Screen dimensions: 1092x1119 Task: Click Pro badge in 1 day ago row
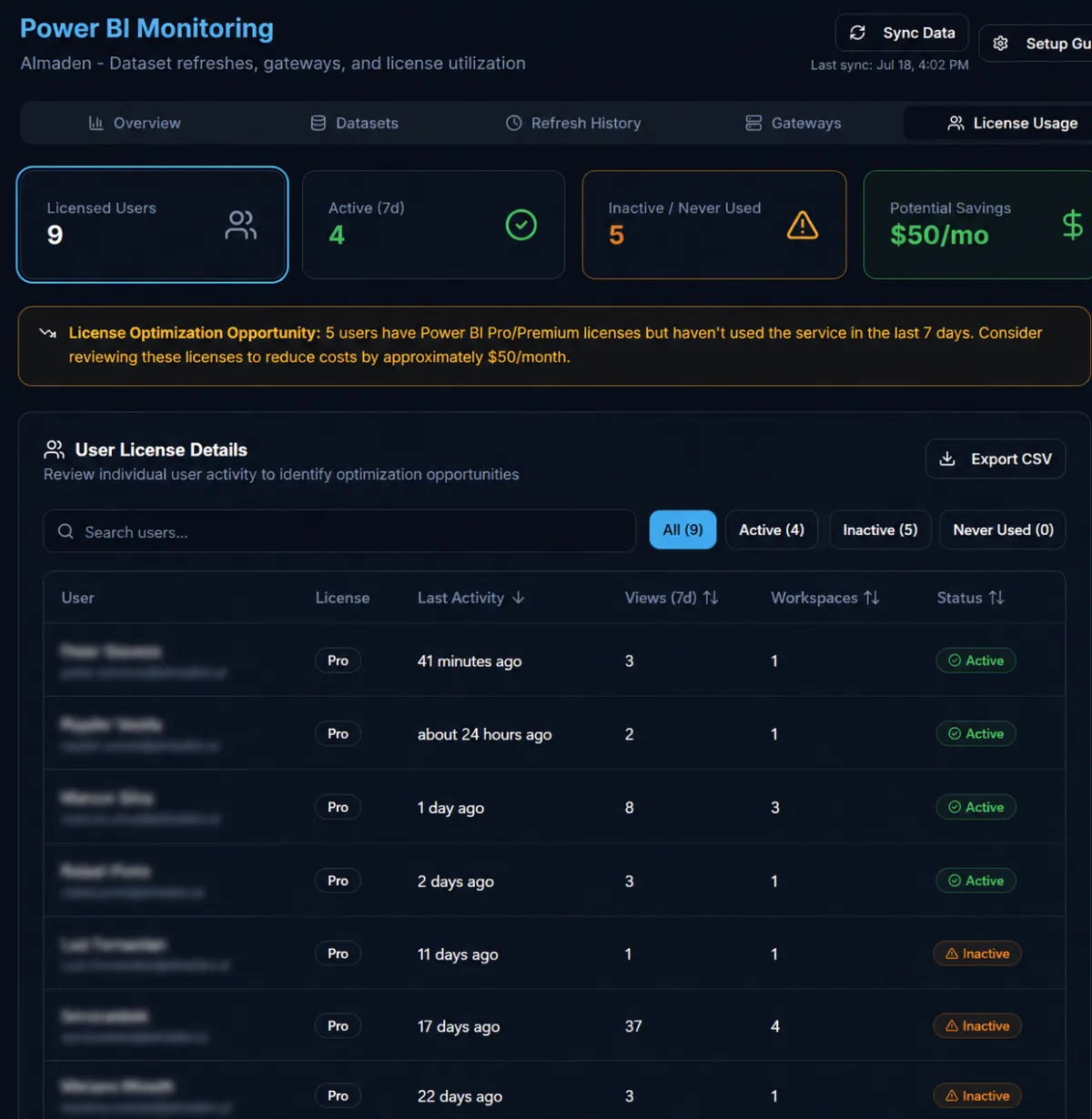pyautogui.click(x=338, y=807)
